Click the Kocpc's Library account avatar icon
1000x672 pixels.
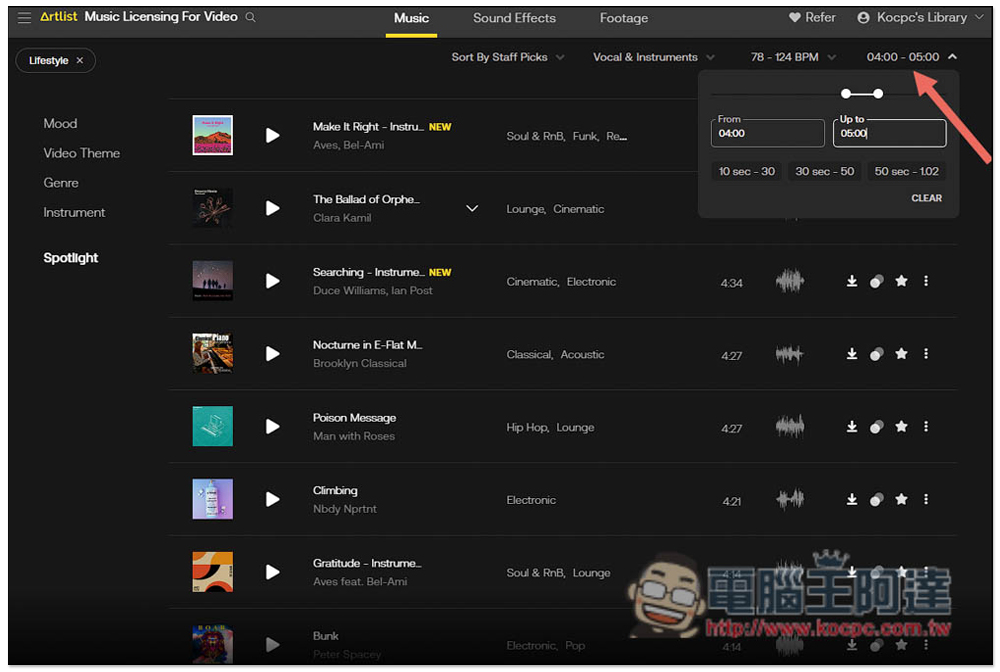coord(863,18)
